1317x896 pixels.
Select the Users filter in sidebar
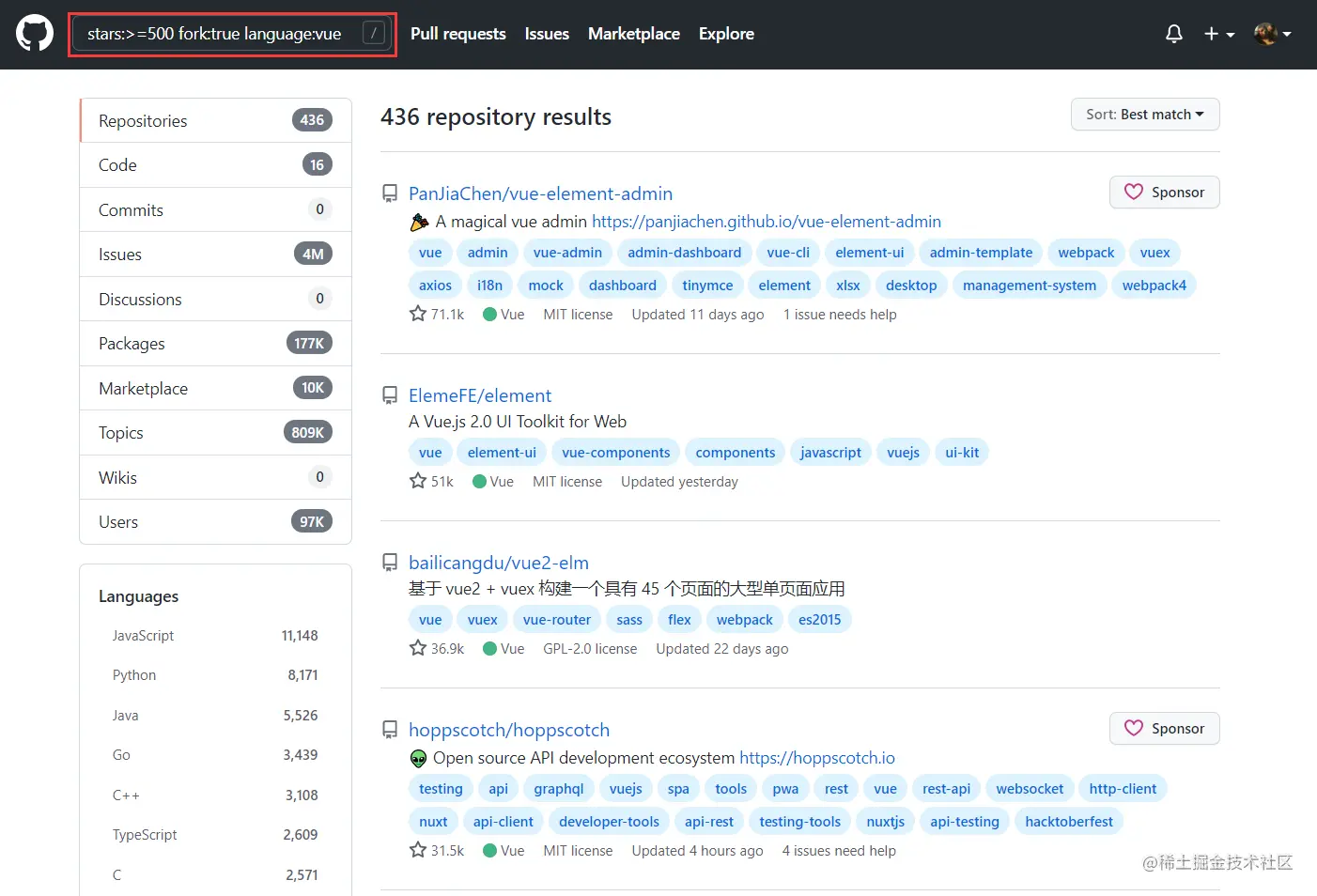pyautogui.click(x=216, y=522)
